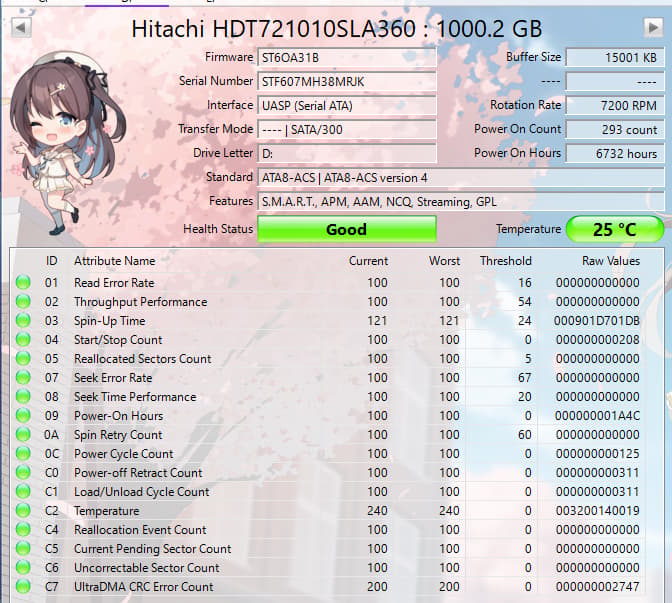Click the green status dot for Spin Retry Count

coord(23,435)
